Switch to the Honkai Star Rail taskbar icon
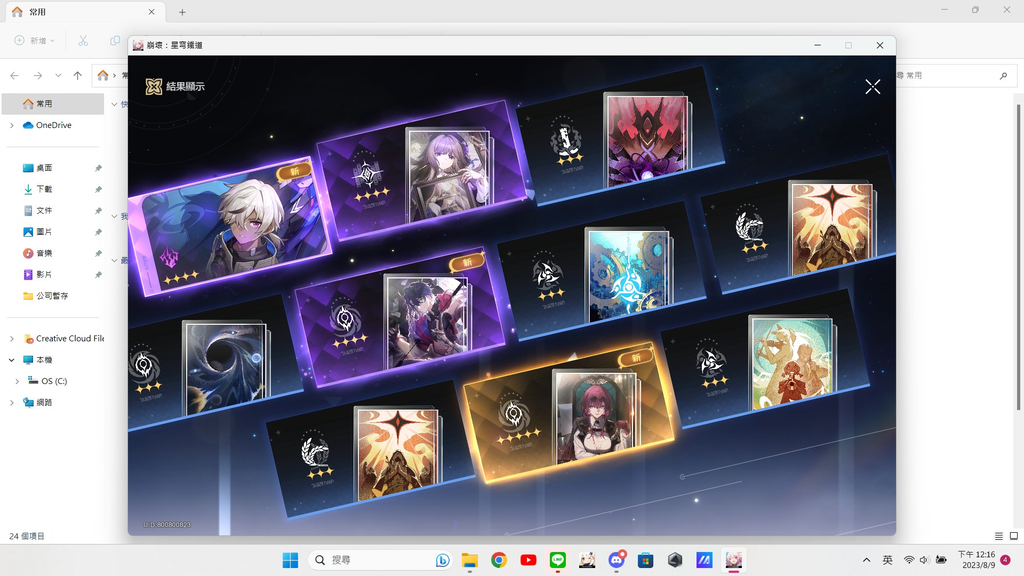Image resolution: width=1024 pixels, height=576 pixels. pyautogui.click(x=734, y=560)
